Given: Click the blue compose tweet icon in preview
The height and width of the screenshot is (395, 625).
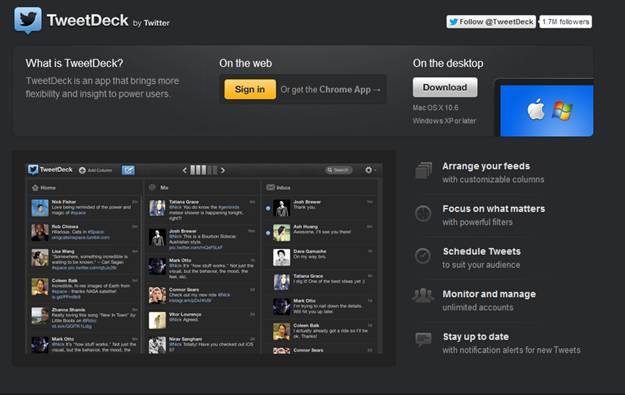Looking at the screenshot, I should (x=128, y=170).
